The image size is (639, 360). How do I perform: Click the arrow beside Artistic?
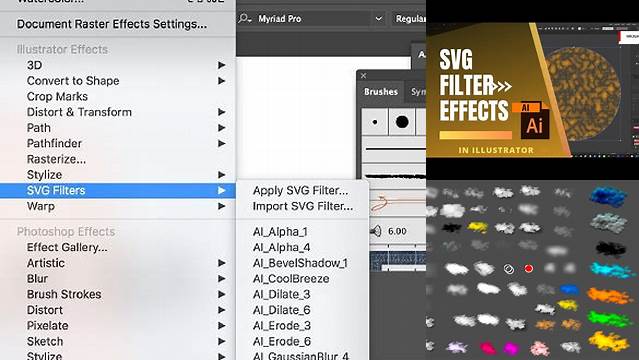coord(221,263)
